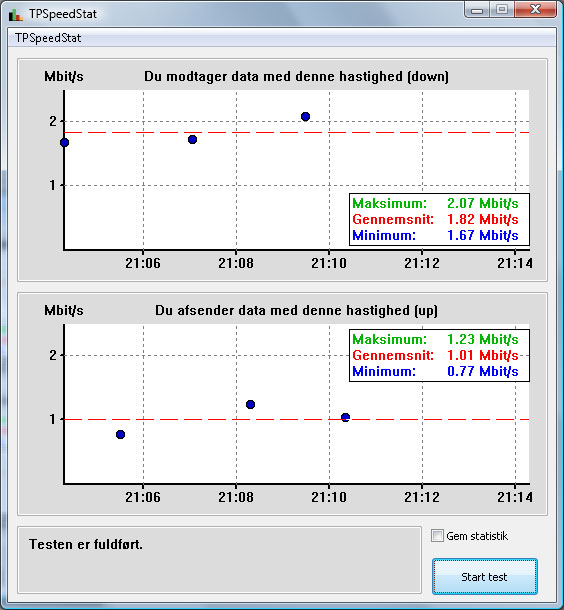
Task: Click the 21:12 label on upload chart axis
Action: (x=422, y=497)
